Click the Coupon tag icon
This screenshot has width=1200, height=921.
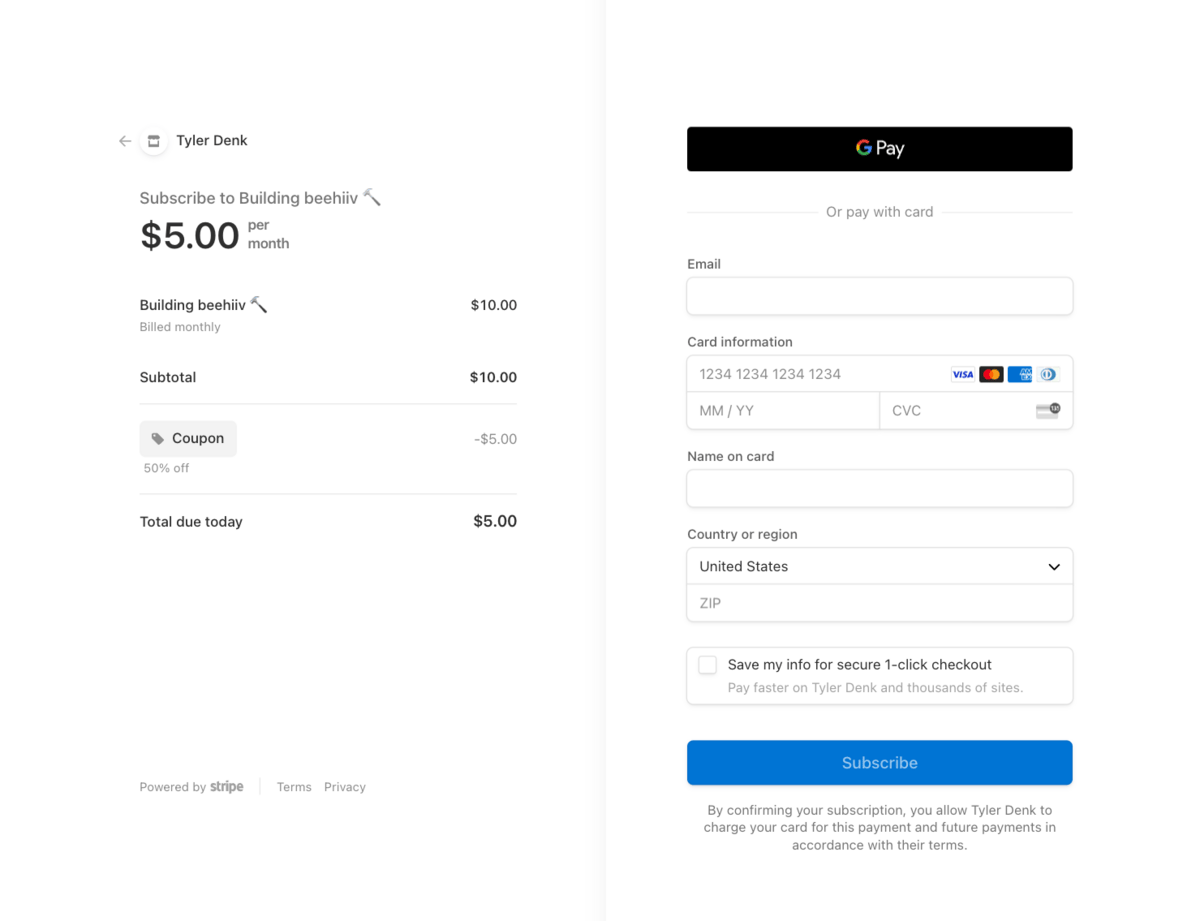(158, 439)
